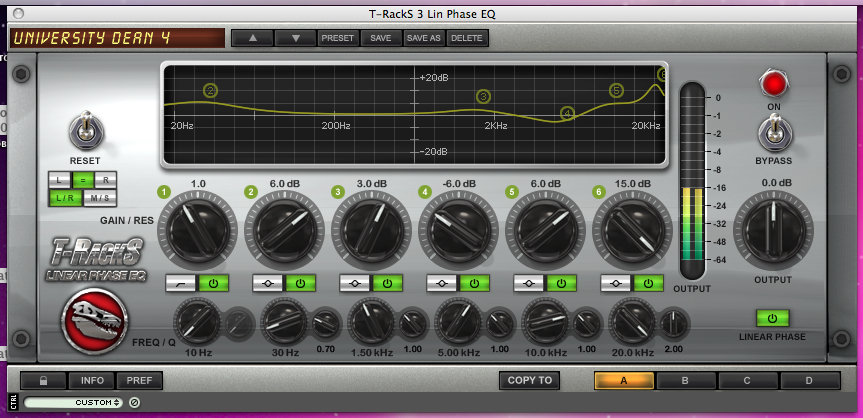Image resolution: width=863 pixels, height=418 pixels.
Task: Toggle band 4 power button
Action: 474,284
